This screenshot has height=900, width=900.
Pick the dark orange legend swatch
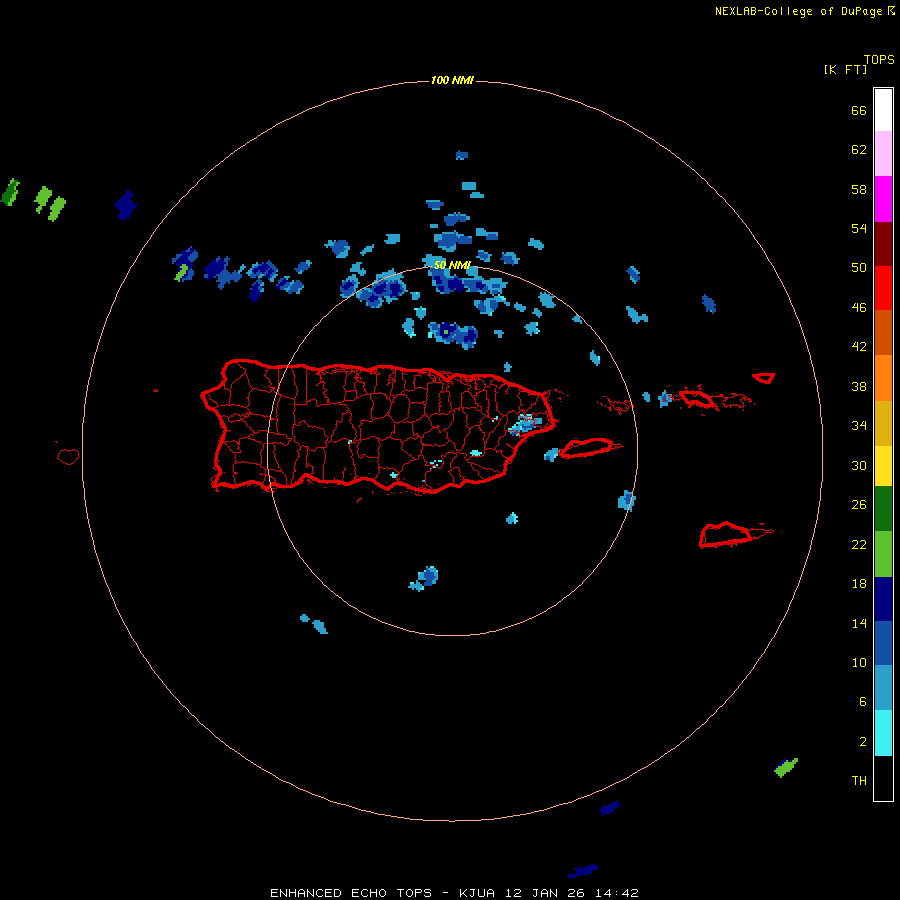(883, 332)
